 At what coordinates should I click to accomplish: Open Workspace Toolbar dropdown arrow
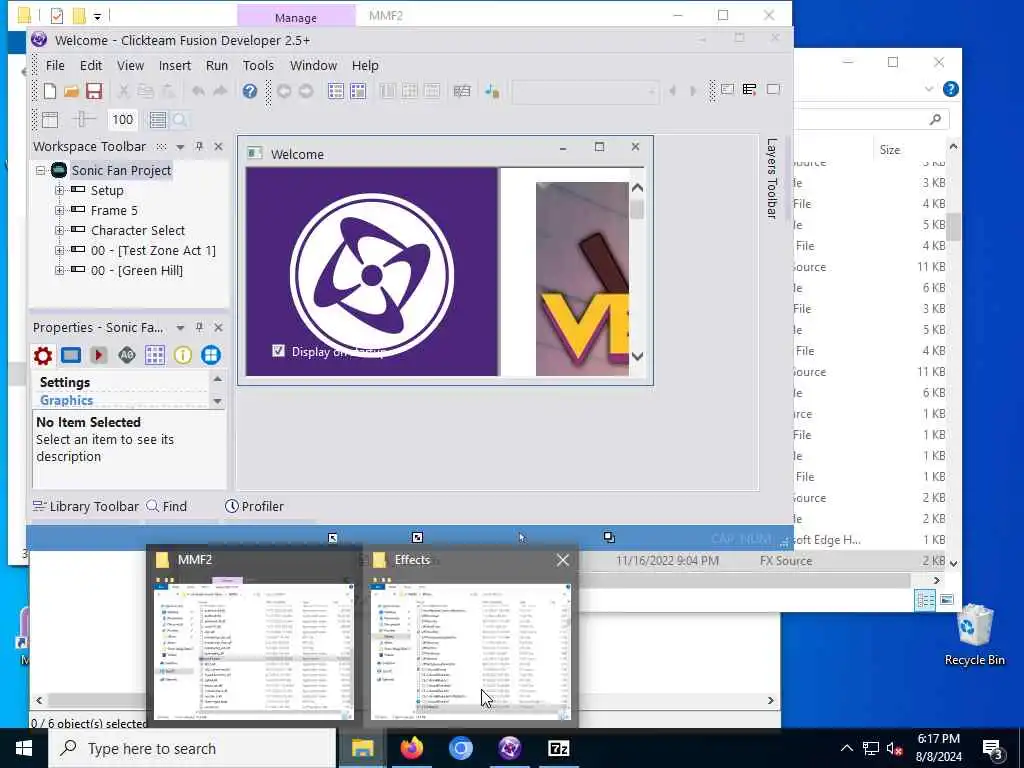180,147
